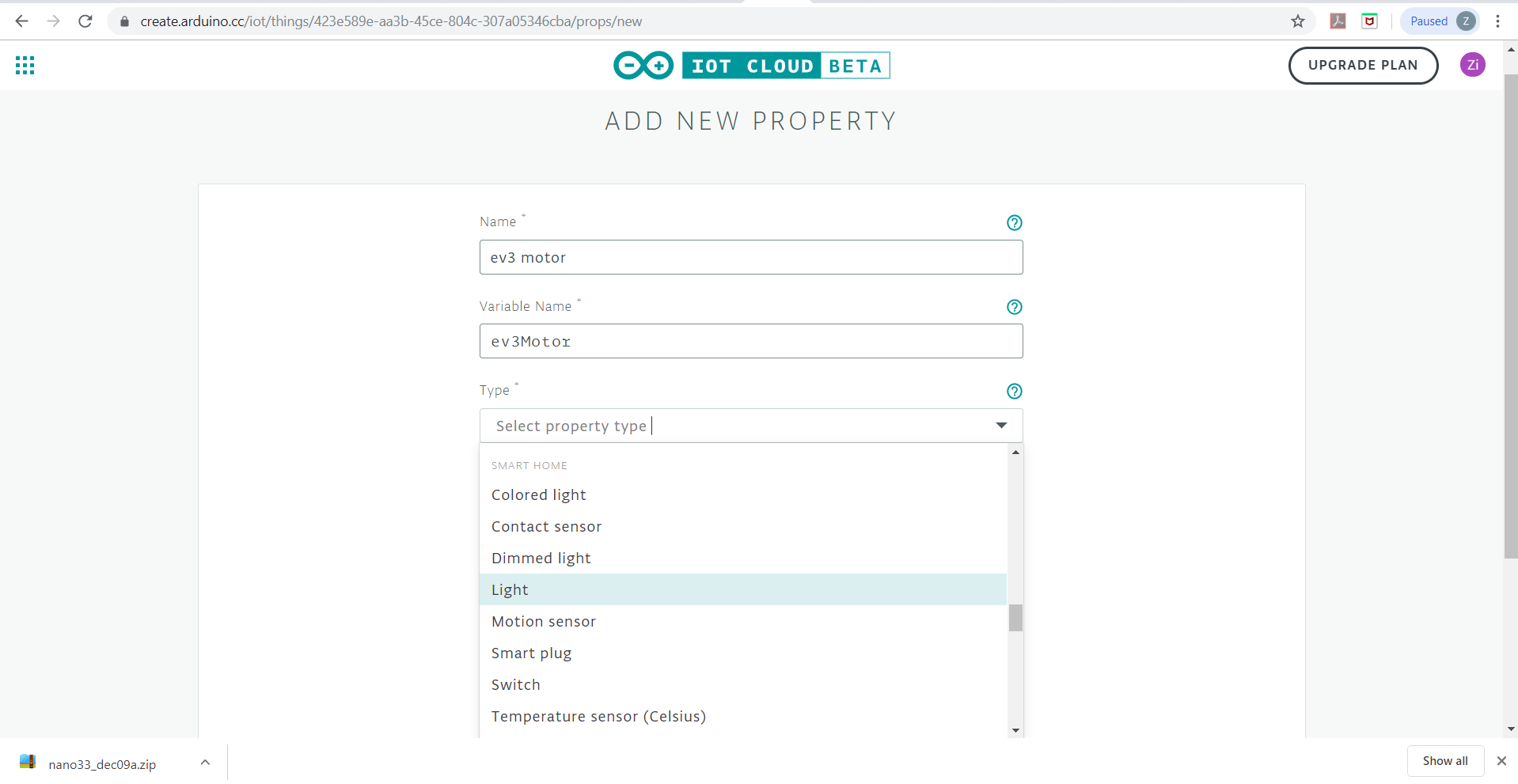Choose Dimmed light type

(743, 559)
